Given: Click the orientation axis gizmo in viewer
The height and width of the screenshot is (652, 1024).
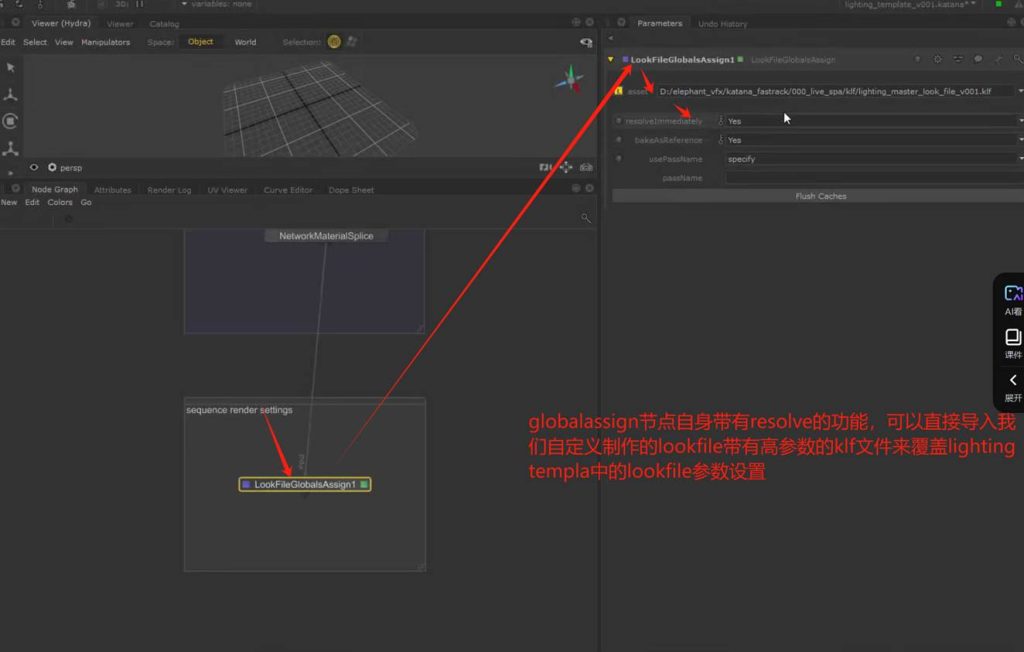Looking at the screenshot, I should (x=570, y=79).
